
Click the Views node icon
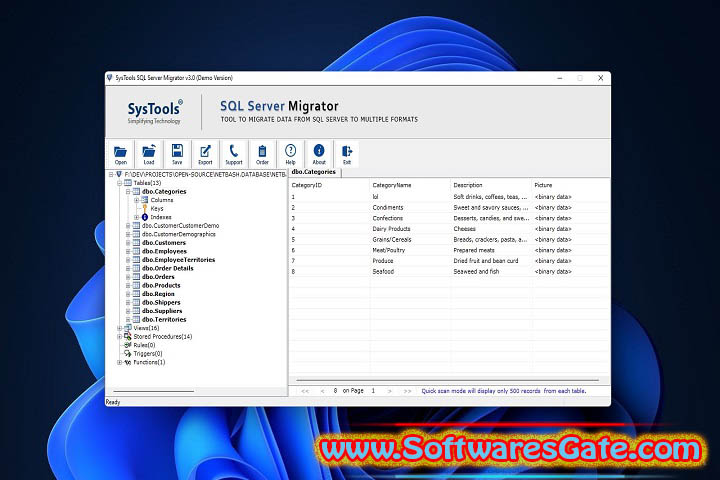click(128, 328)
